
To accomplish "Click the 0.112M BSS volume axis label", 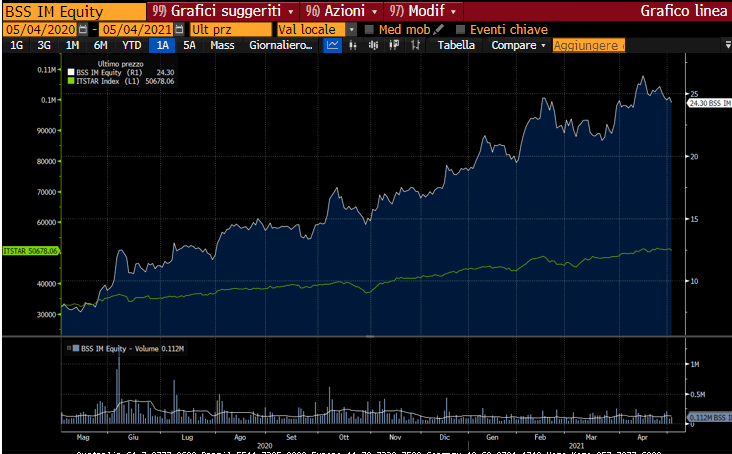I will point(710,418).
